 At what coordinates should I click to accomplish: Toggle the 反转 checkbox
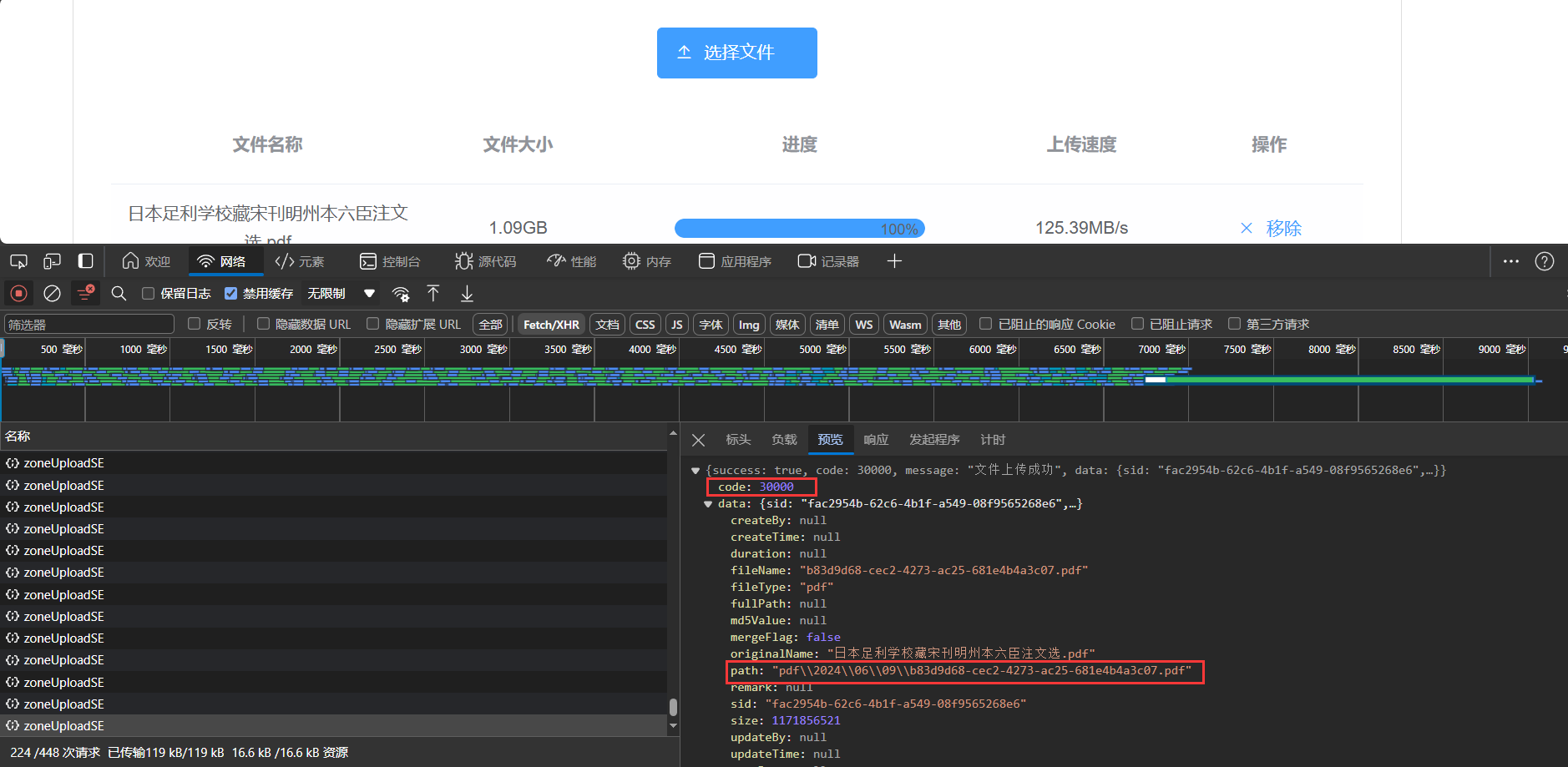pos(195,324)
